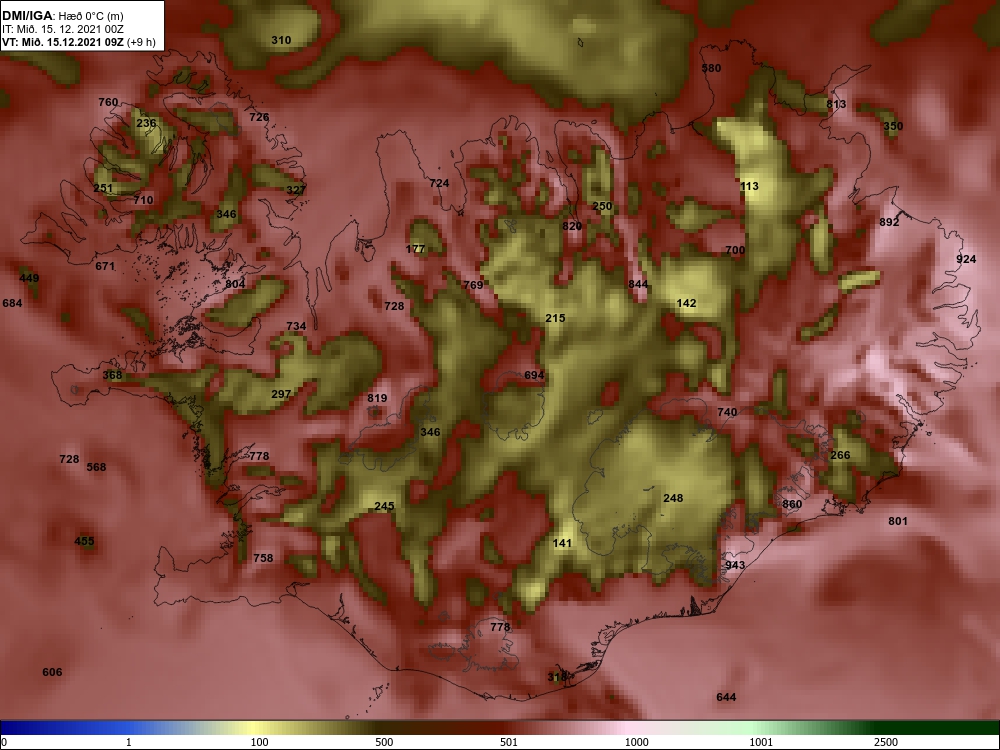Select the map value label 740
1000x750 pixels.
(x=727, y=413)
